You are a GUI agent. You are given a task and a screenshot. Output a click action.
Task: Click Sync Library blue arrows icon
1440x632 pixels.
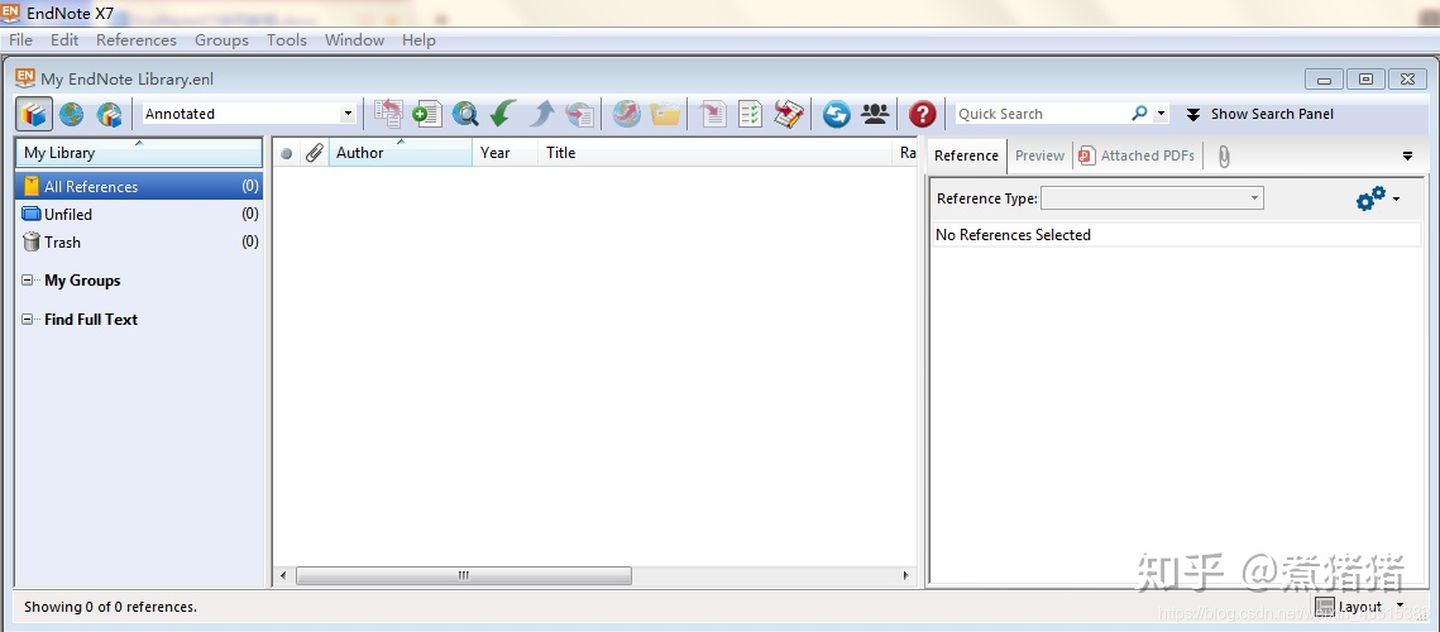pyautogui.click(x=836, y=114)
